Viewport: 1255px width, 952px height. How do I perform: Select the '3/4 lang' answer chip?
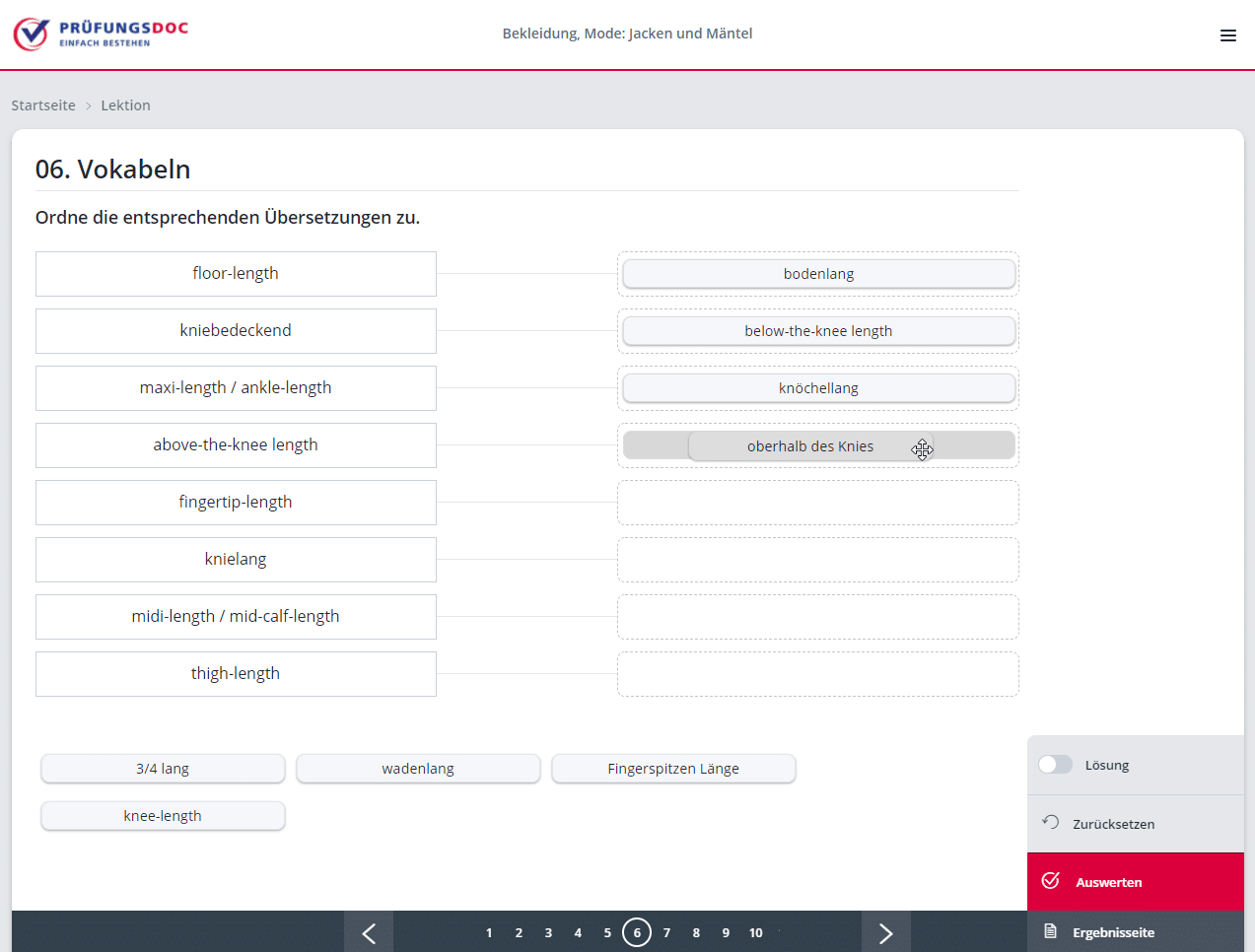pyautogui.click(x=163, y=769)
